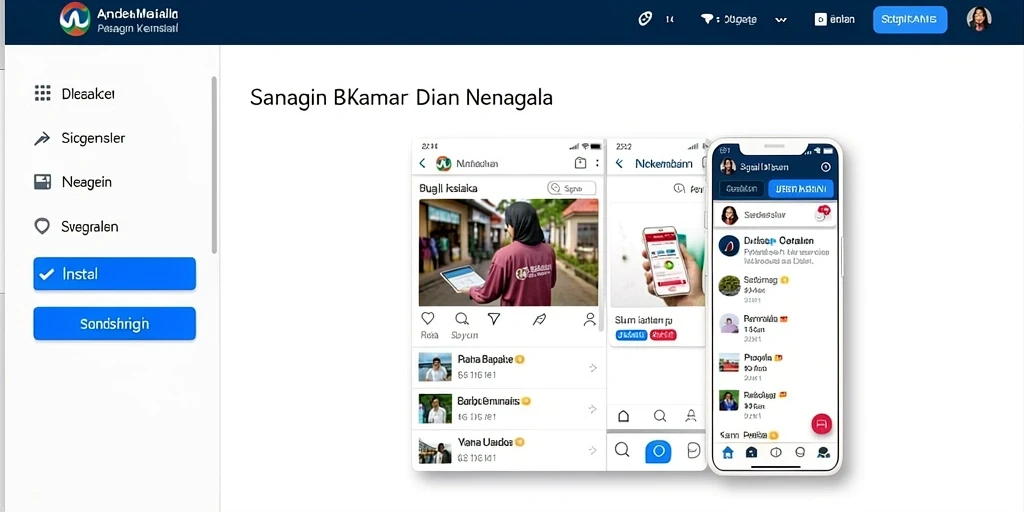Click the sidebar vertical scrollbar
Image resolution: width=1024 pixels, height=512 pixels.
click(x=214, y=165)
